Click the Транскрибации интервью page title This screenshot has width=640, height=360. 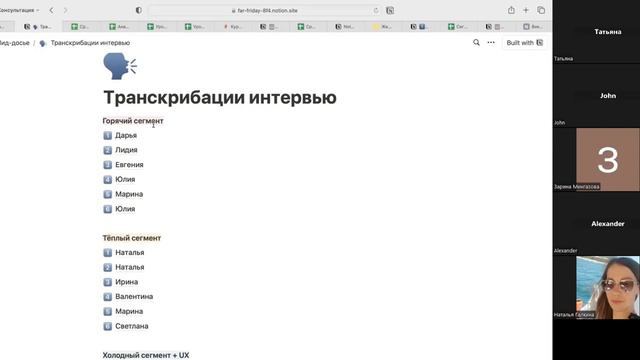[x=220, y=98]
